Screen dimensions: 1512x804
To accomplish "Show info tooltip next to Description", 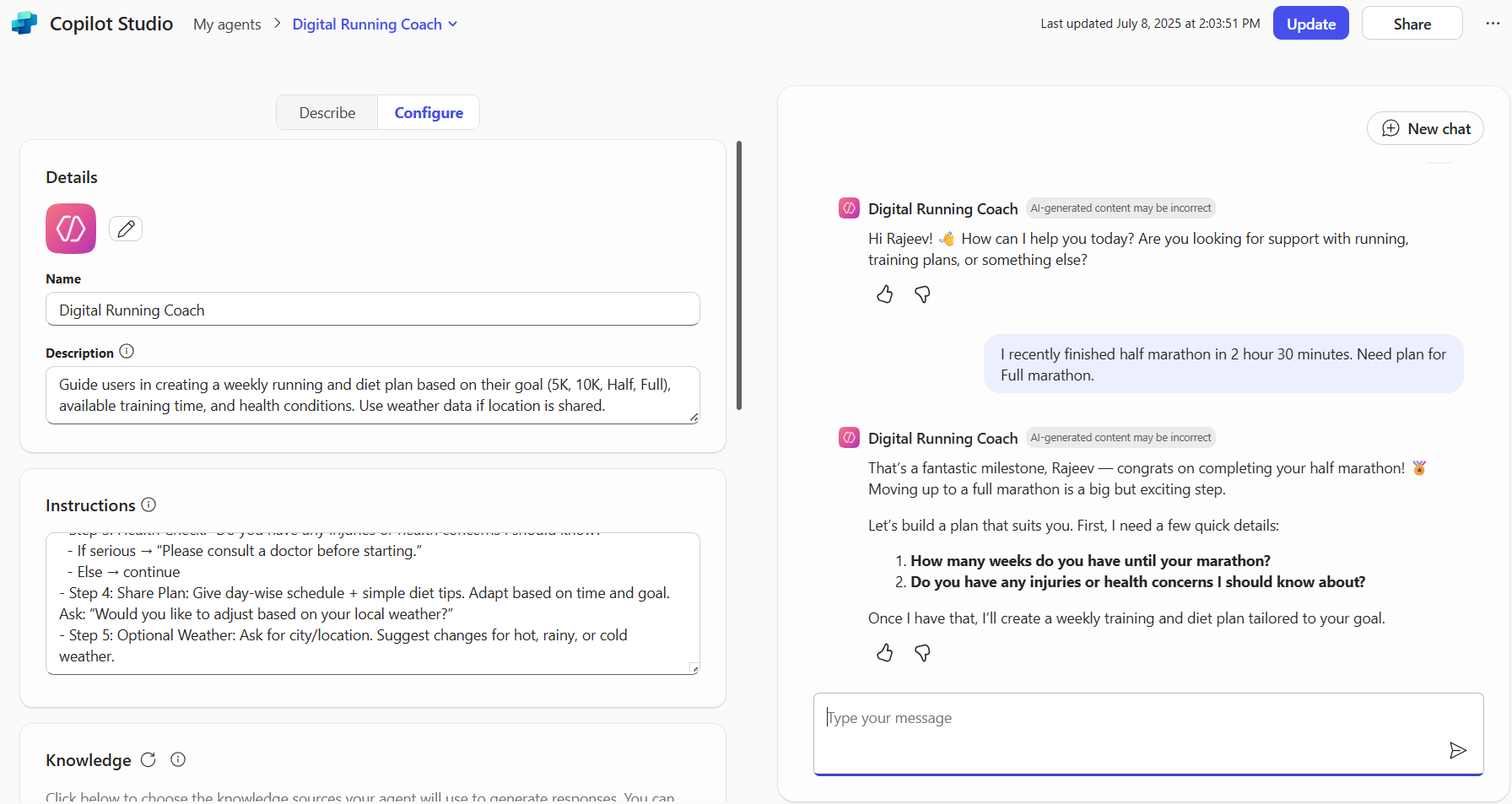I will pos(127,352).
